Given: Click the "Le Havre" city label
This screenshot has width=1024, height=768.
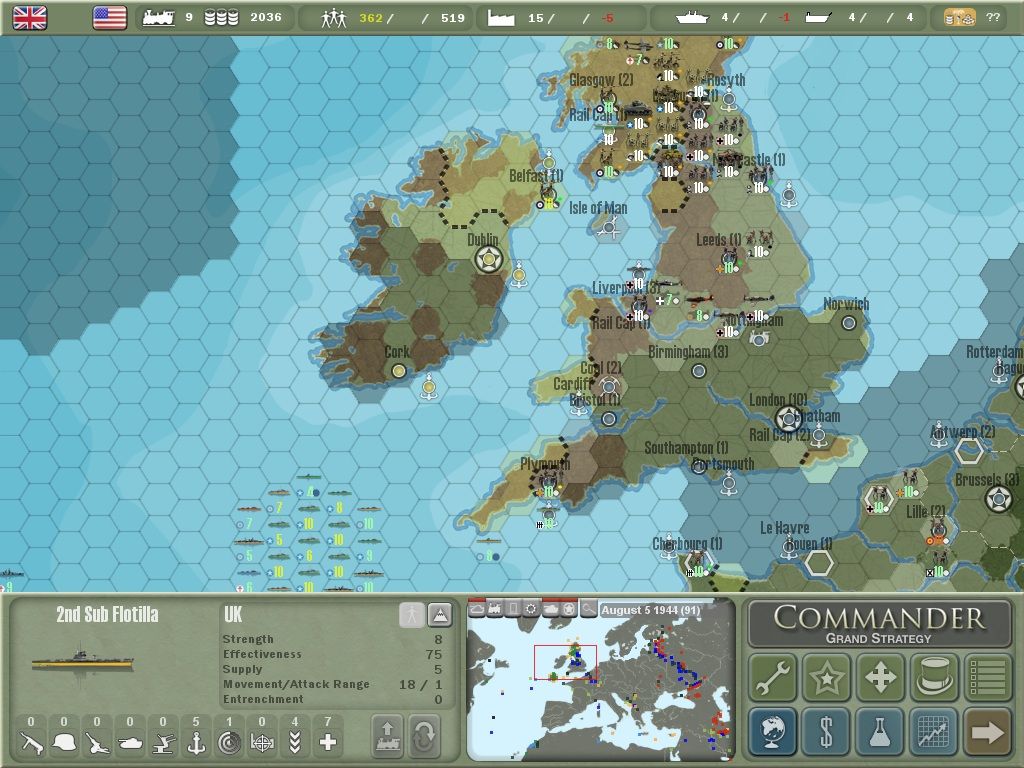Looking at the screenshot, I should click(784, 528).
